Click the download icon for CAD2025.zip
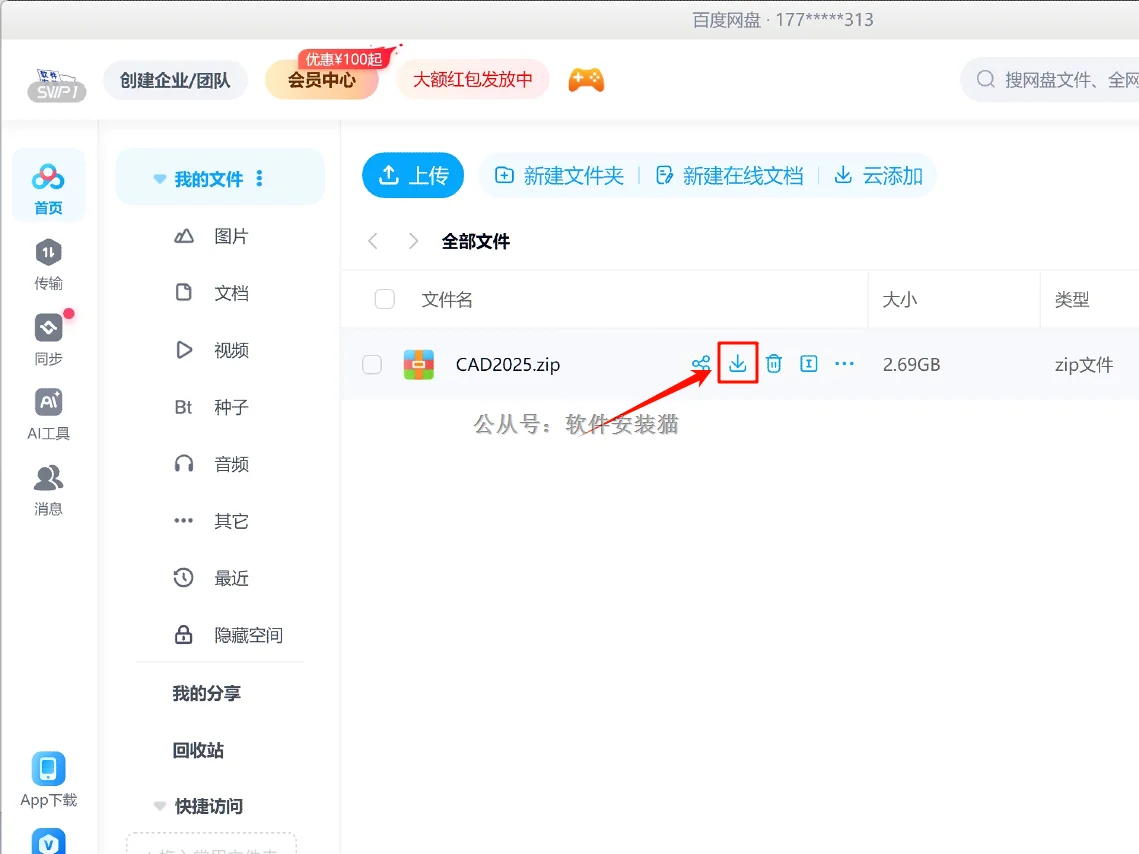Viewport: 1139px width, 854px height. (x=737, y=363)
